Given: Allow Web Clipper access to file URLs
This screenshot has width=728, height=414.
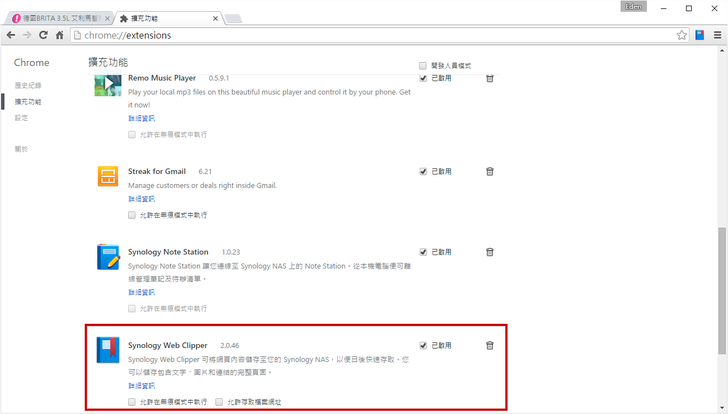Looking at the screenshot, I should (x=219, y=402).
